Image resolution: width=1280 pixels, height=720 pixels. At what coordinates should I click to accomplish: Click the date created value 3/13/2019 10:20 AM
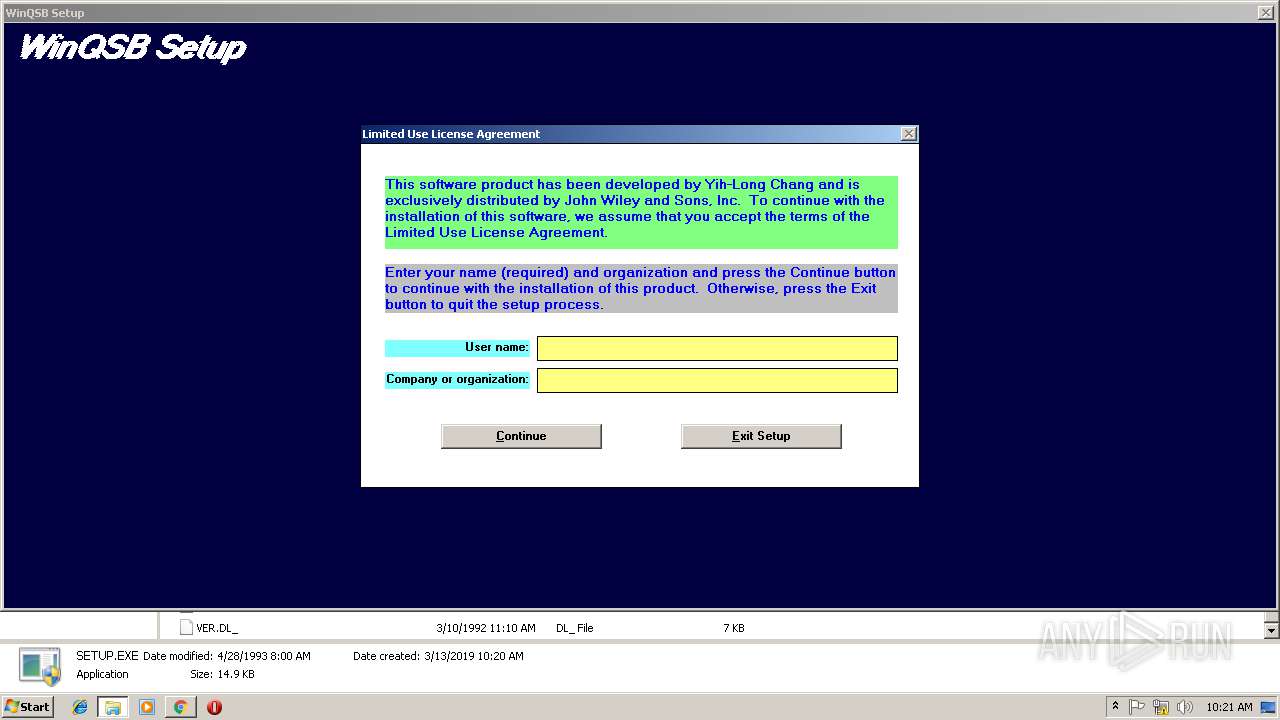tap(475, 656)
